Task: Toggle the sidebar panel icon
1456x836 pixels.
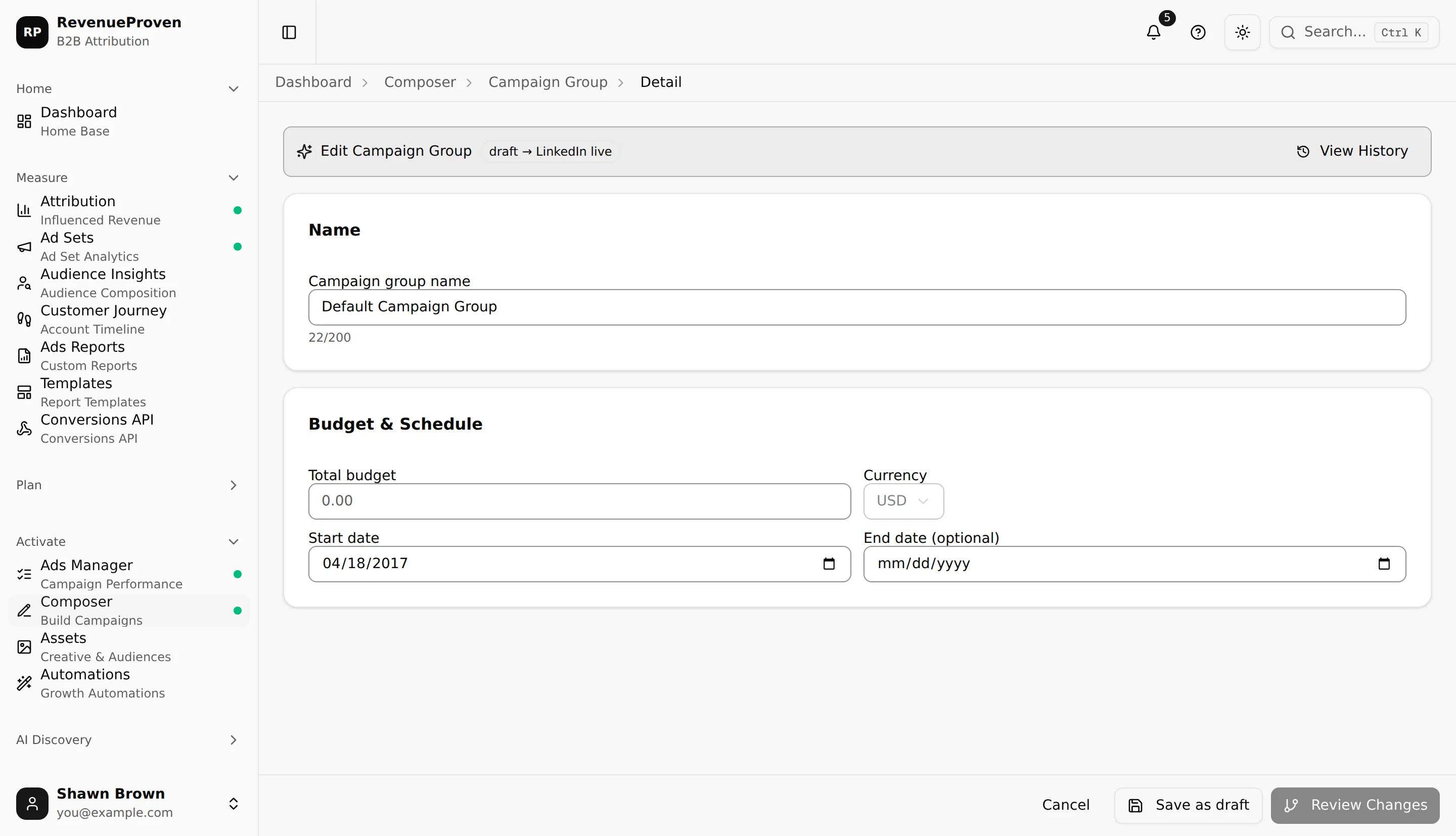Action: pos(289,32)
